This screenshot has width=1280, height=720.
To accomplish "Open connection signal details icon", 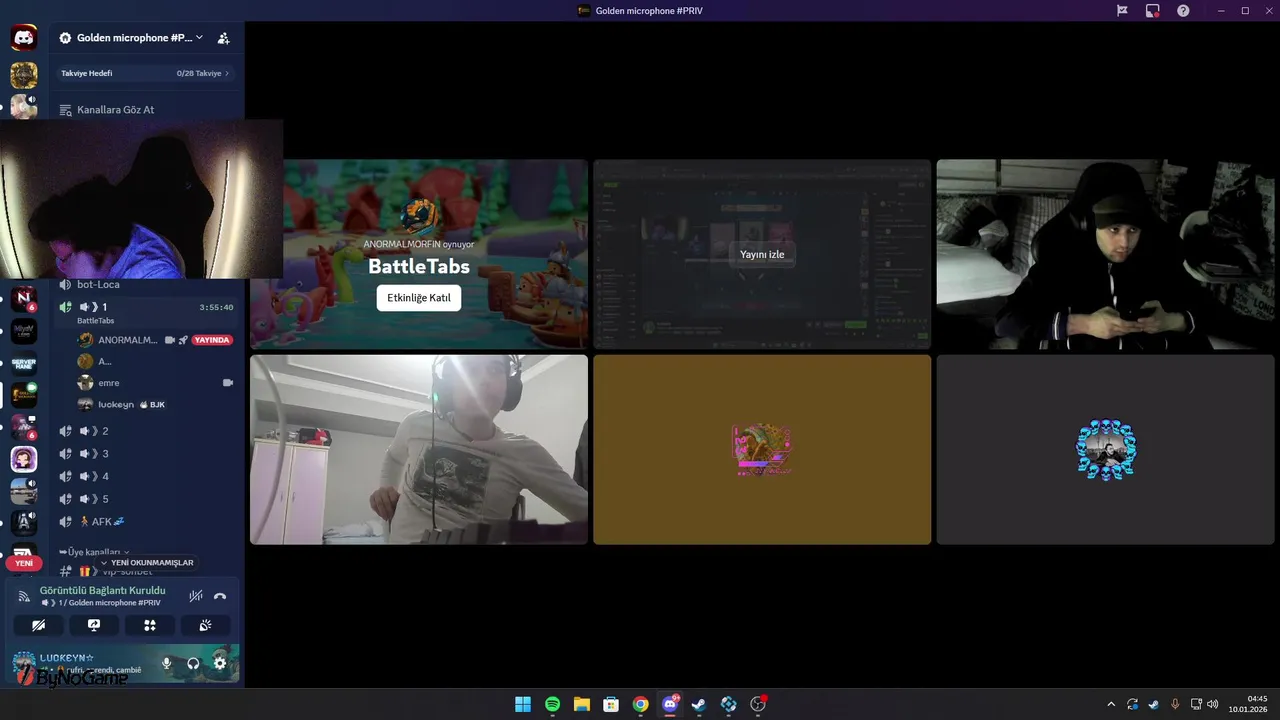I will click(24, 596).
